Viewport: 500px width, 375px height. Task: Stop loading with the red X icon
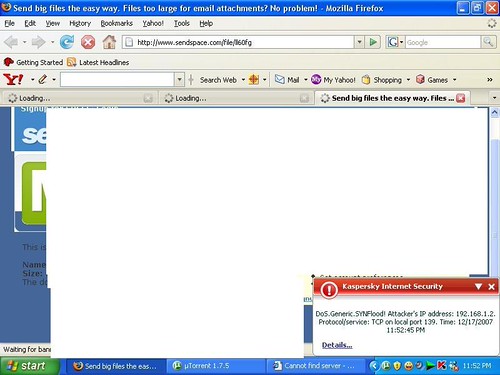tap(88, 42)
